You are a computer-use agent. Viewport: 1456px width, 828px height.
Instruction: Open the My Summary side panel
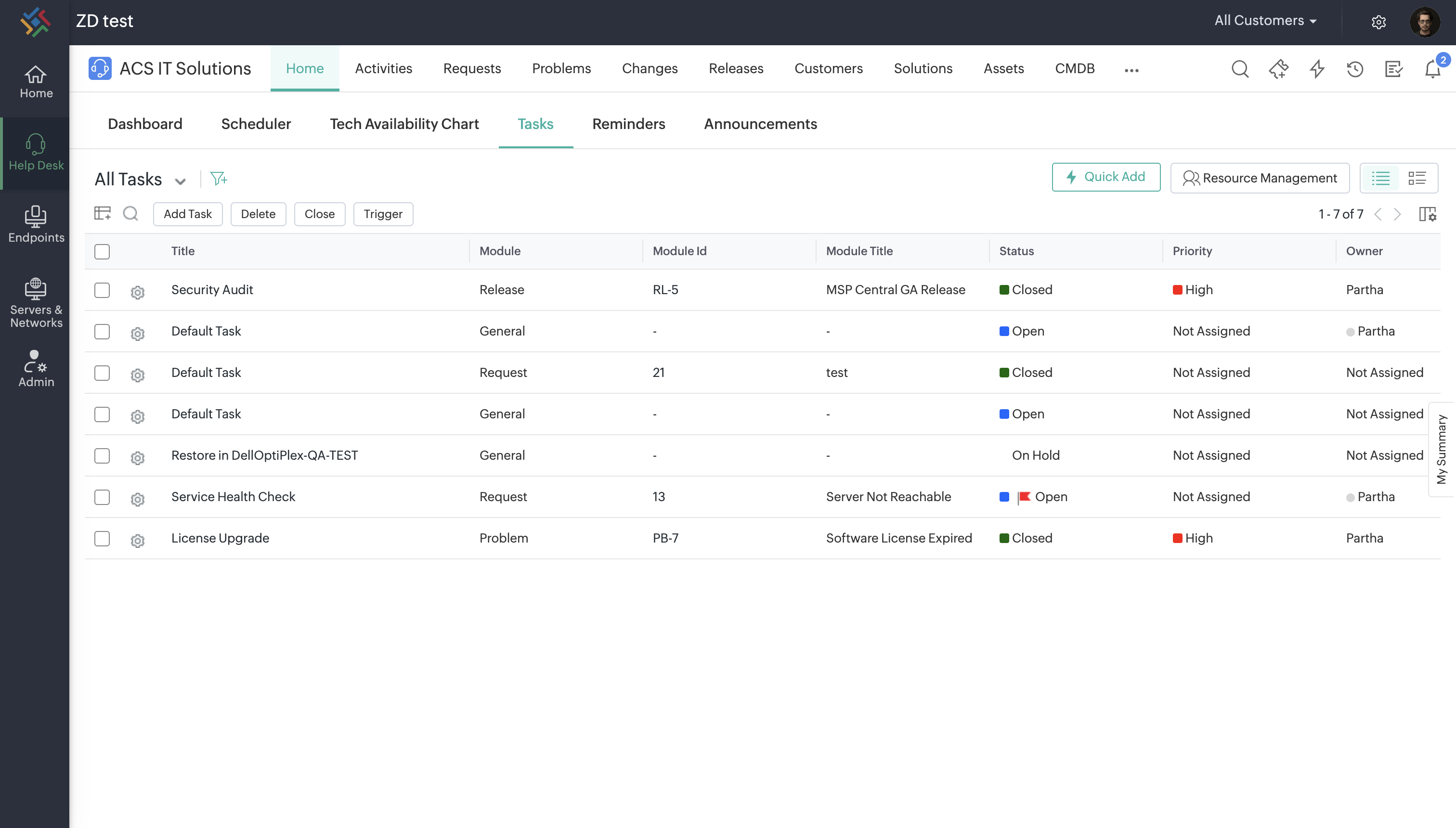coord(1441,449)
